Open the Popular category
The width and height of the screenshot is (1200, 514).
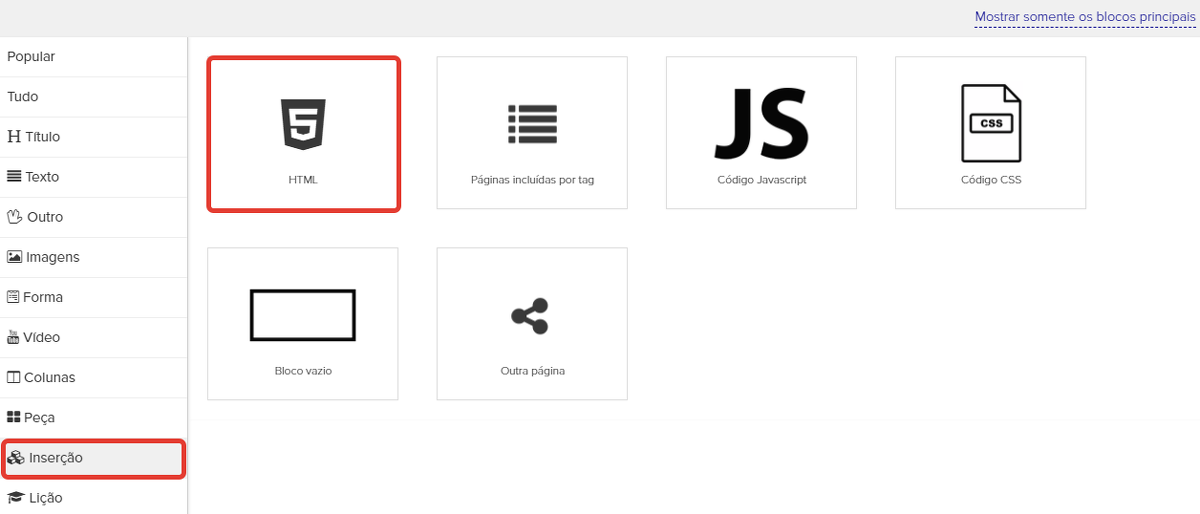coord(31,57)
